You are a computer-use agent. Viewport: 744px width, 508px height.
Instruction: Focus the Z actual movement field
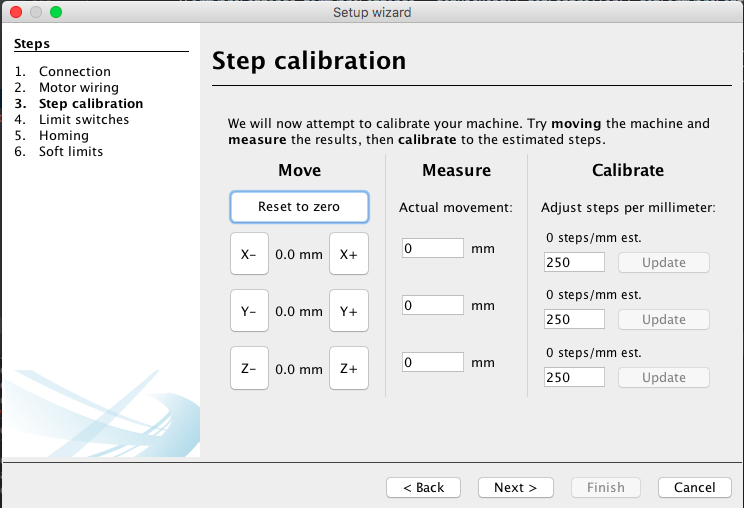[433, 362]
